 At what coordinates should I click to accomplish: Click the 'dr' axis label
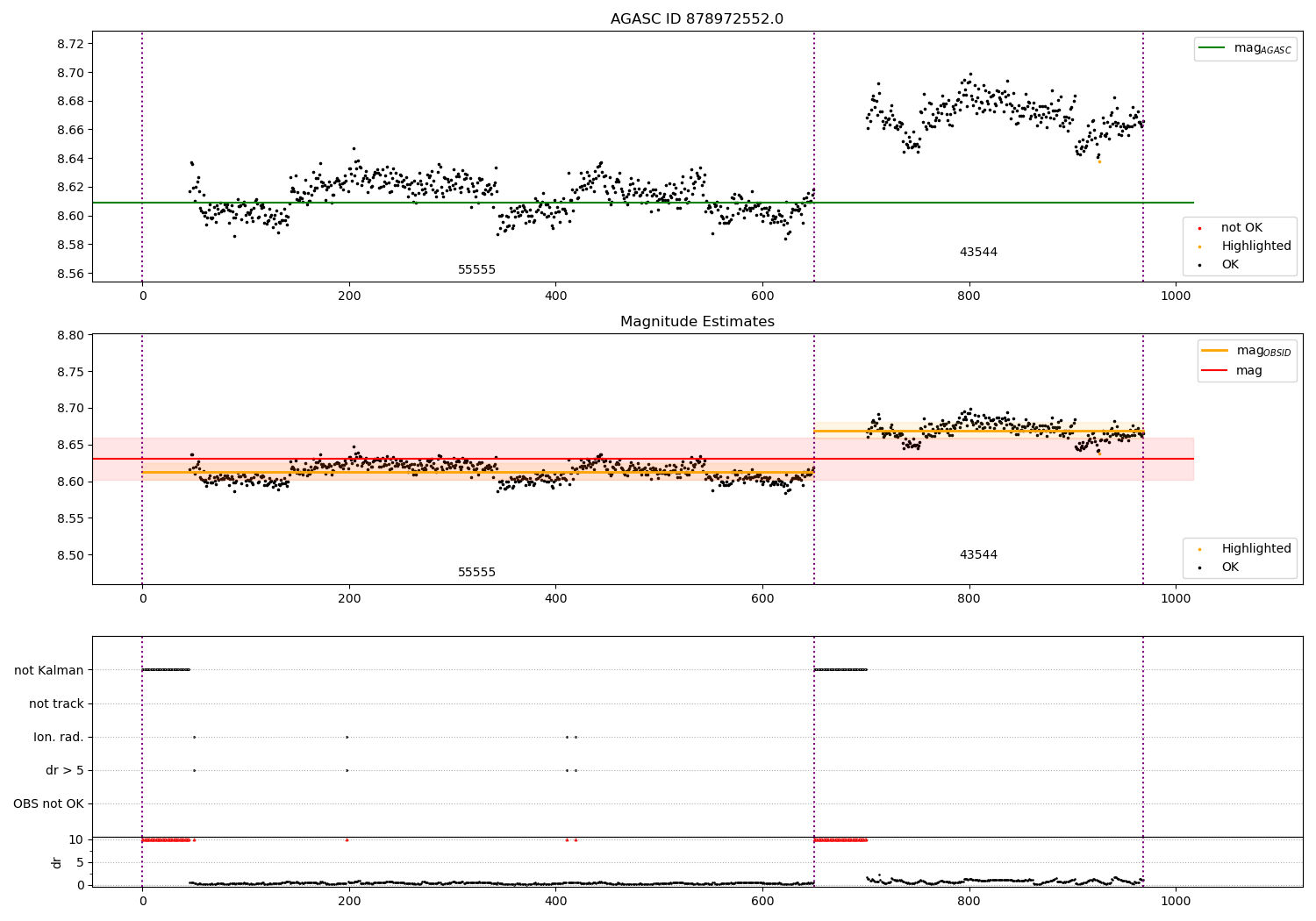[x=57, y=863]
